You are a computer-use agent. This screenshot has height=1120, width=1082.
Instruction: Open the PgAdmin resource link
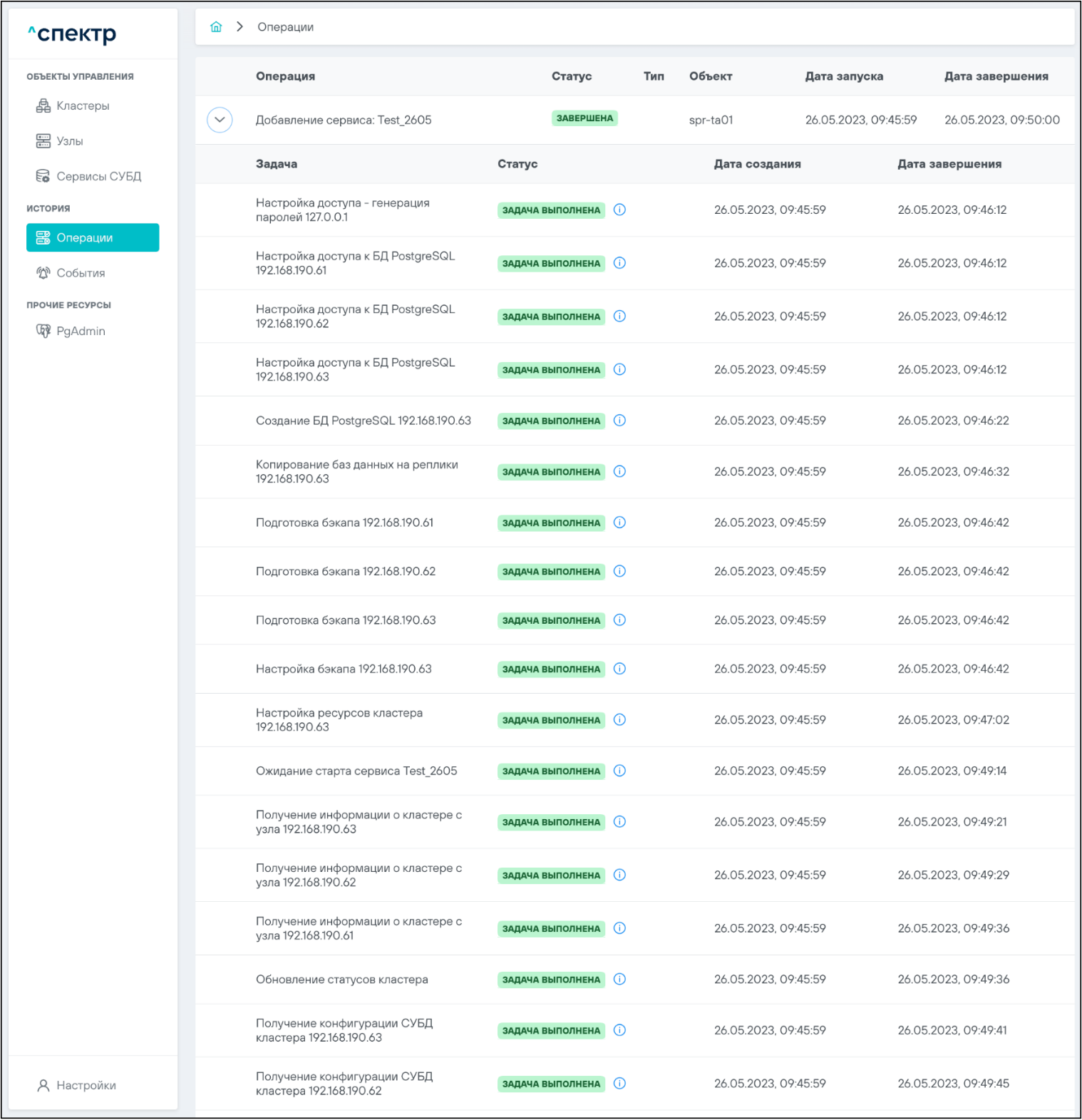[81, 331]
